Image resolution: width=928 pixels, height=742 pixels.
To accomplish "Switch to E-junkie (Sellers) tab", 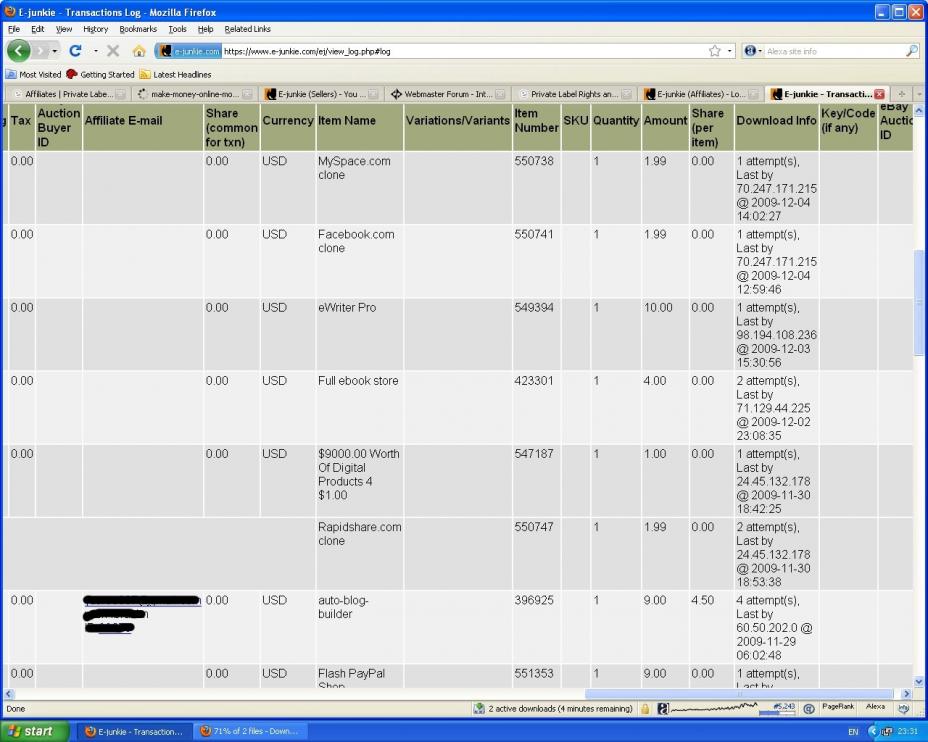I will tap(321, 94).
